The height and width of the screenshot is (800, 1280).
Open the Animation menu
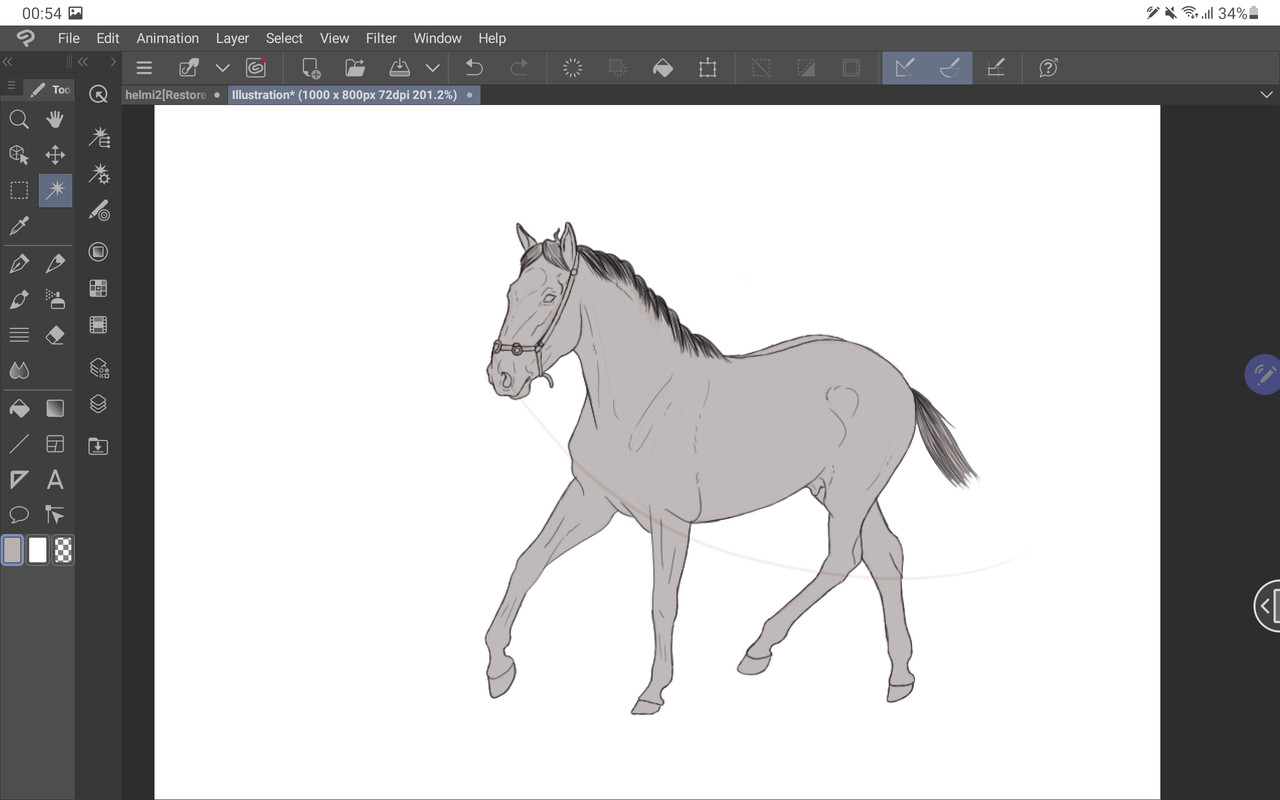coord(168,38)
